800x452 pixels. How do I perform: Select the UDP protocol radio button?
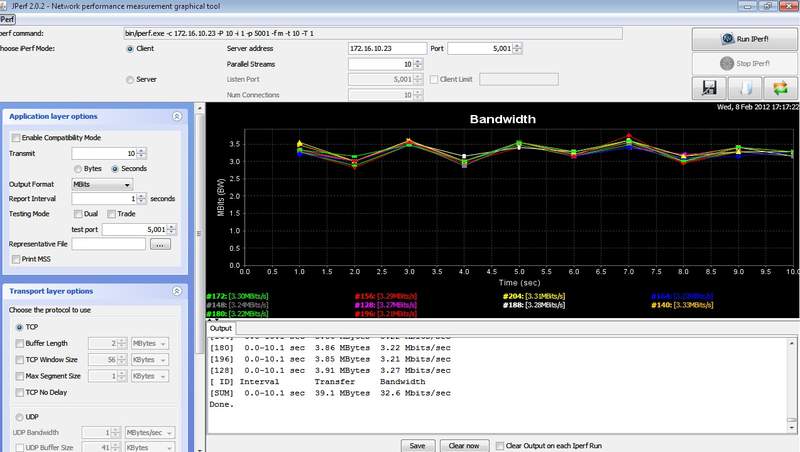tap(20, 417)
